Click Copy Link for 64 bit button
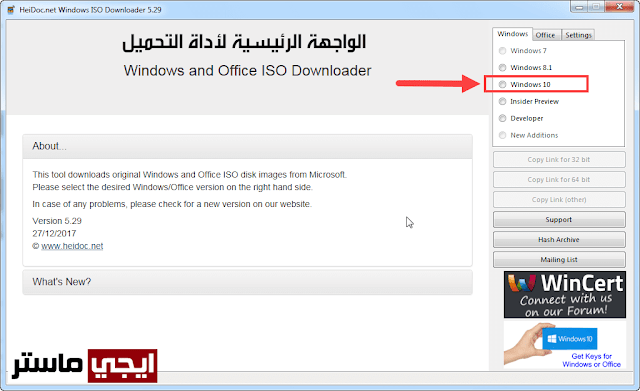The height and width of the screenshot is (391, 640). (559, 180)
